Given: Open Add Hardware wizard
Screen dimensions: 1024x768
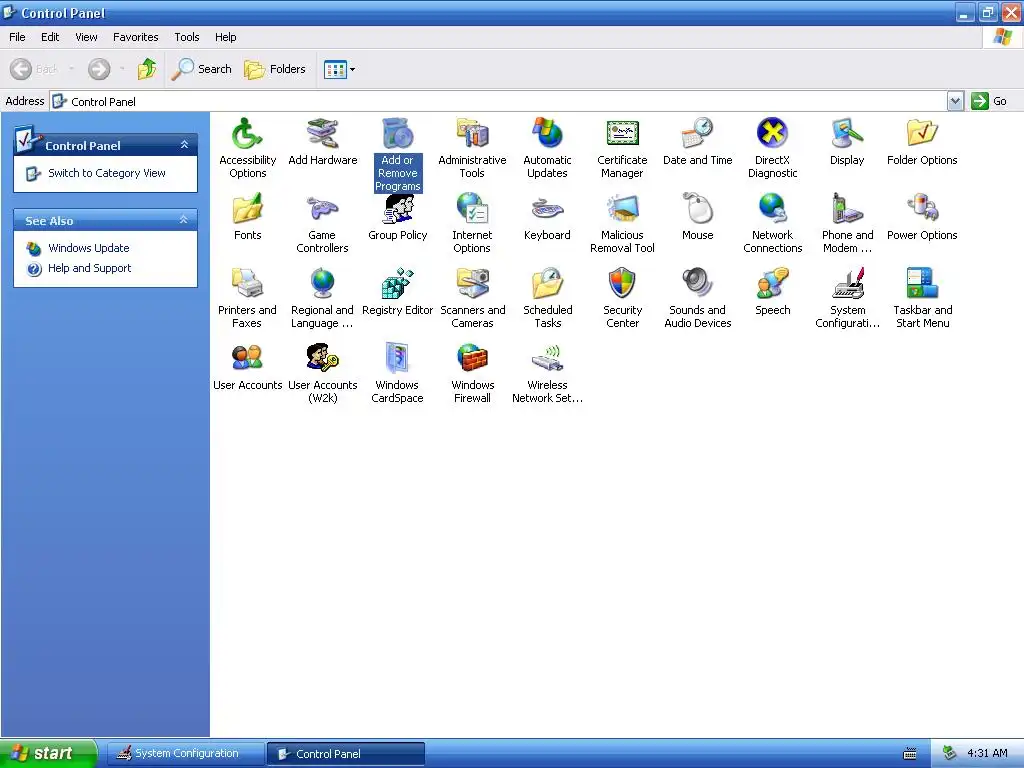Looking at the screenshot, I should point(323,142).
